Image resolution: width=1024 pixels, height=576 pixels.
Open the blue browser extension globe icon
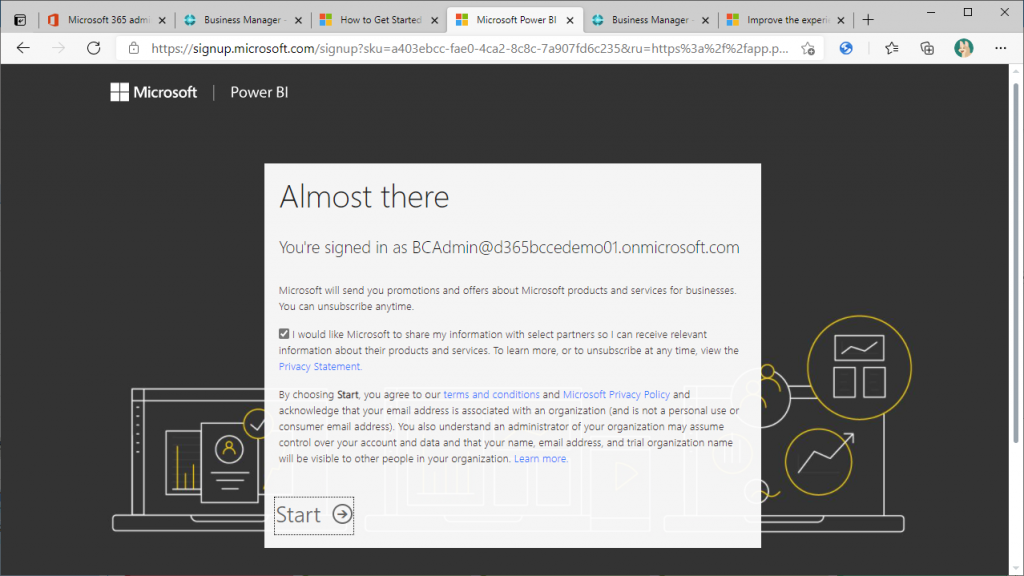coord(846,48)
